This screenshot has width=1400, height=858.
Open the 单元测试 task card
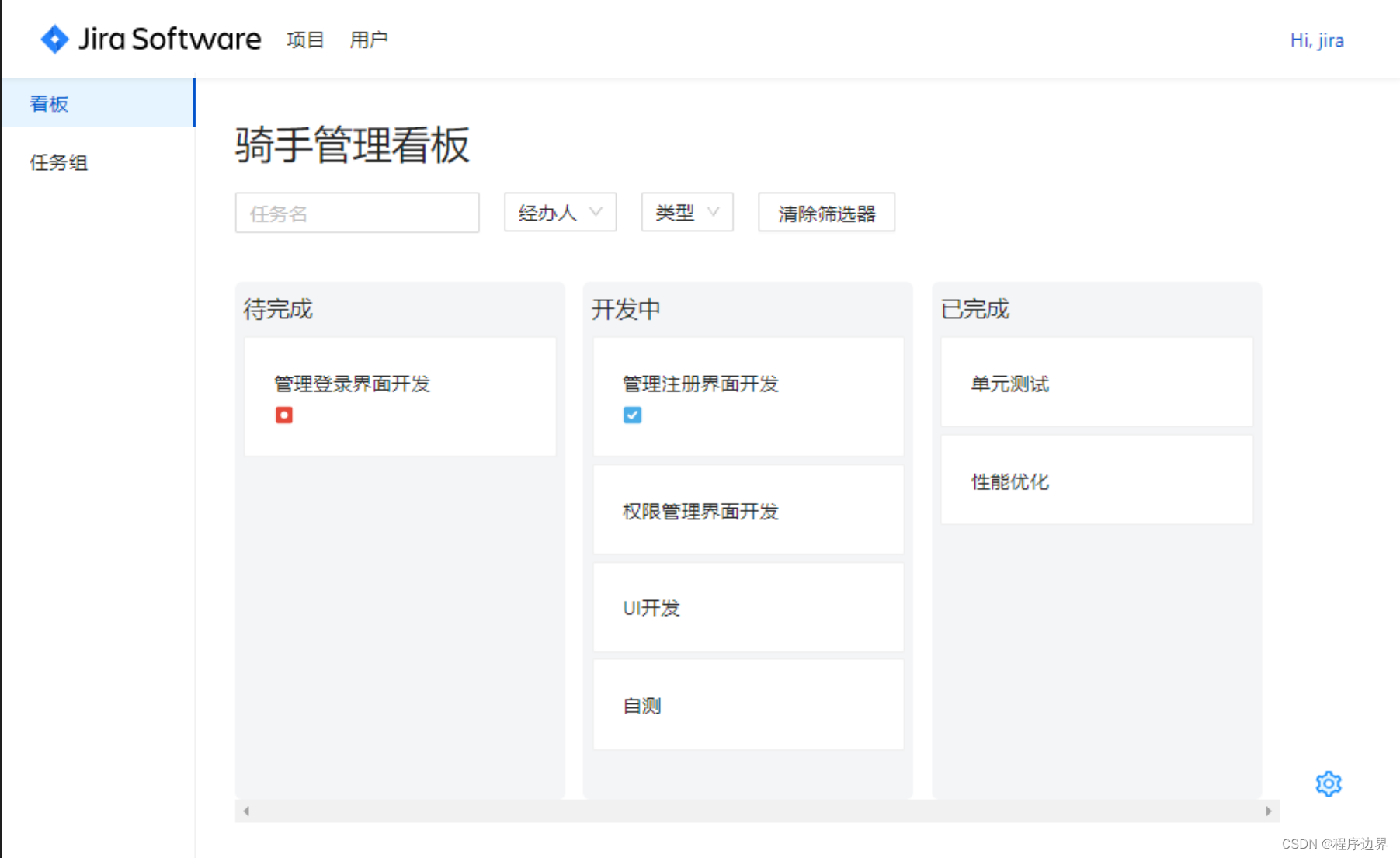(1096, 382)
